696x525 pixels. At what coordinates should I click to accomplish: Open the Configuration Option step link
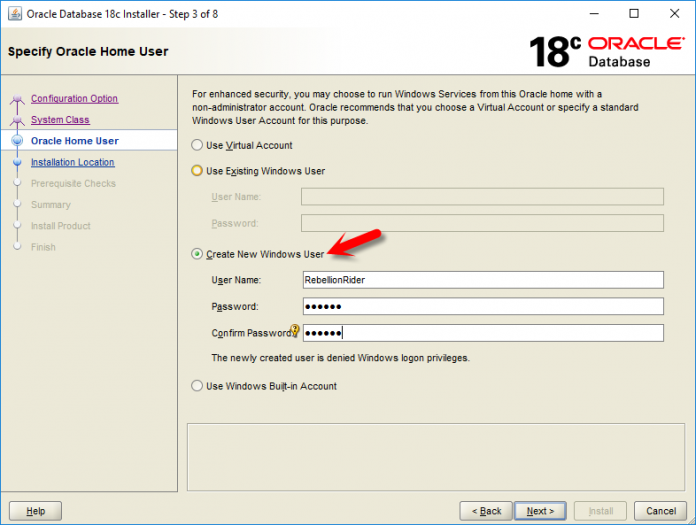point(74,99)
